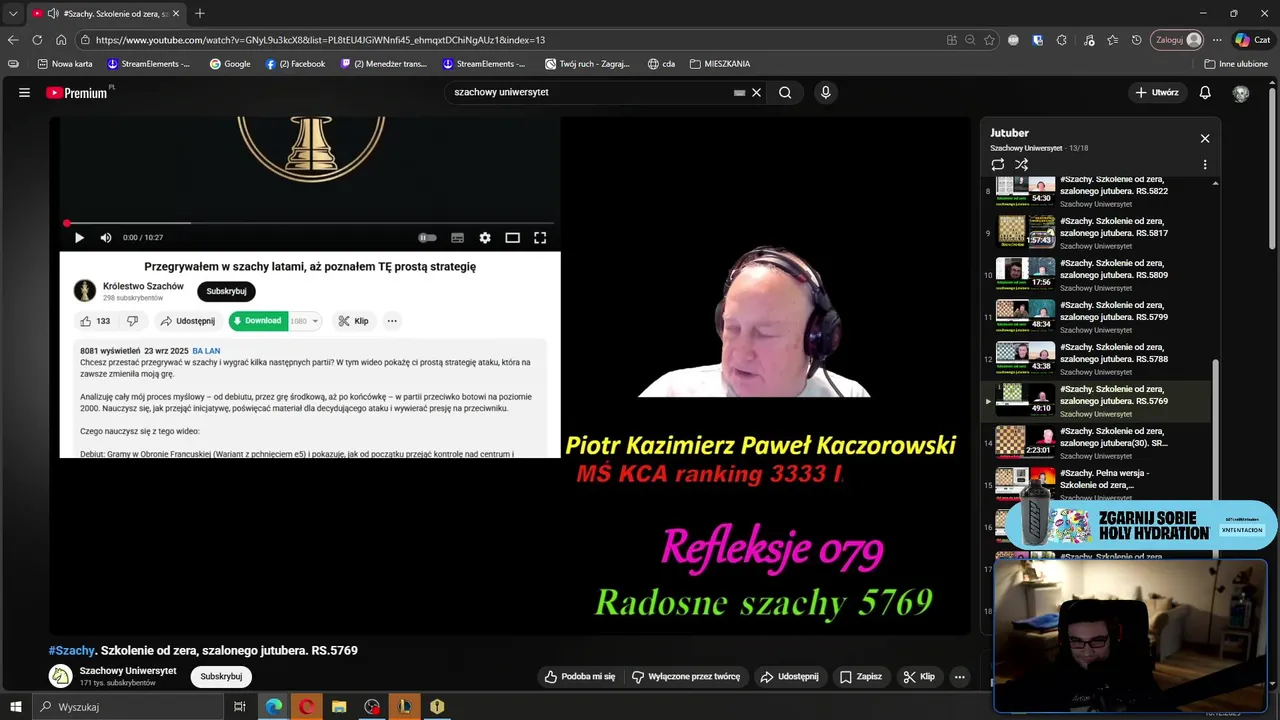Dislike the Królestwo Szachów video
Image resolution: width=1280 pixels, height=720 pixels.
pos(132,321)
